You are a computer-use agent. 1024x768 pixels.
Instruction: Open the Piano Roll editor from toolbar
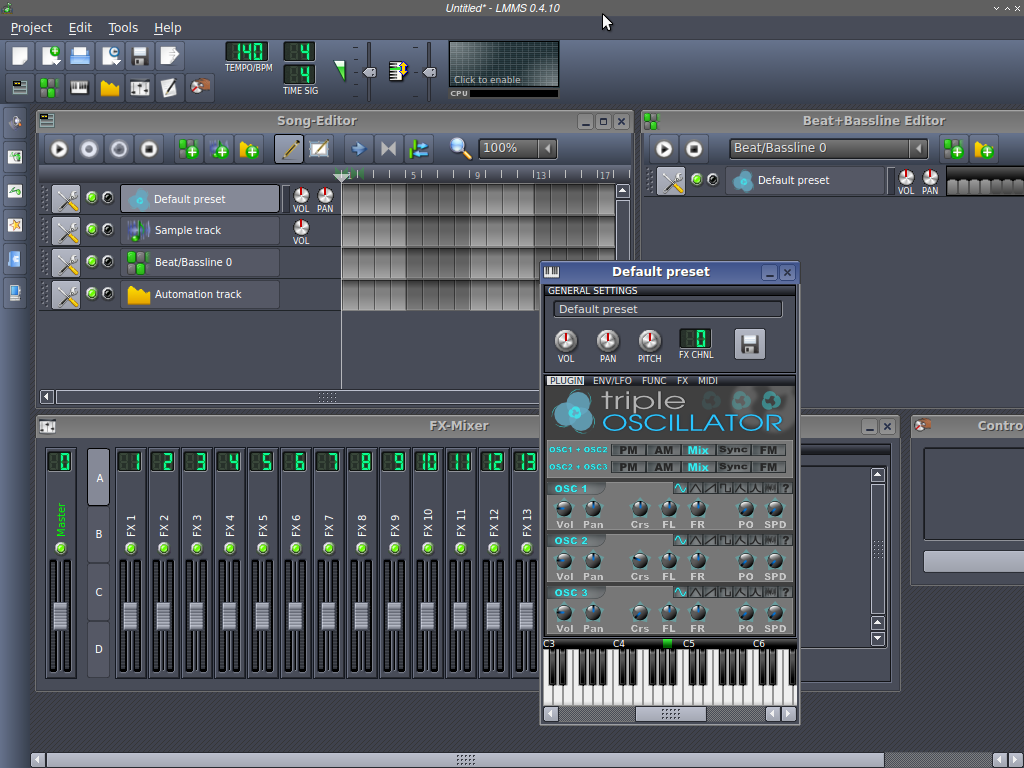[79, 88]
